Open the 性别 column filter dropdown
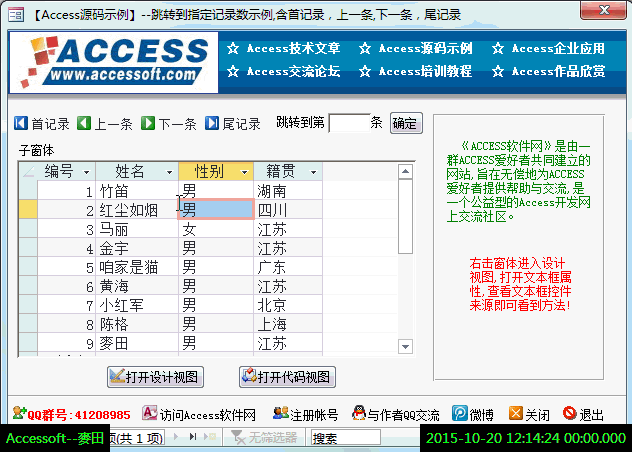632x452 pixels. pyautogui.click(x=244, y=172)
